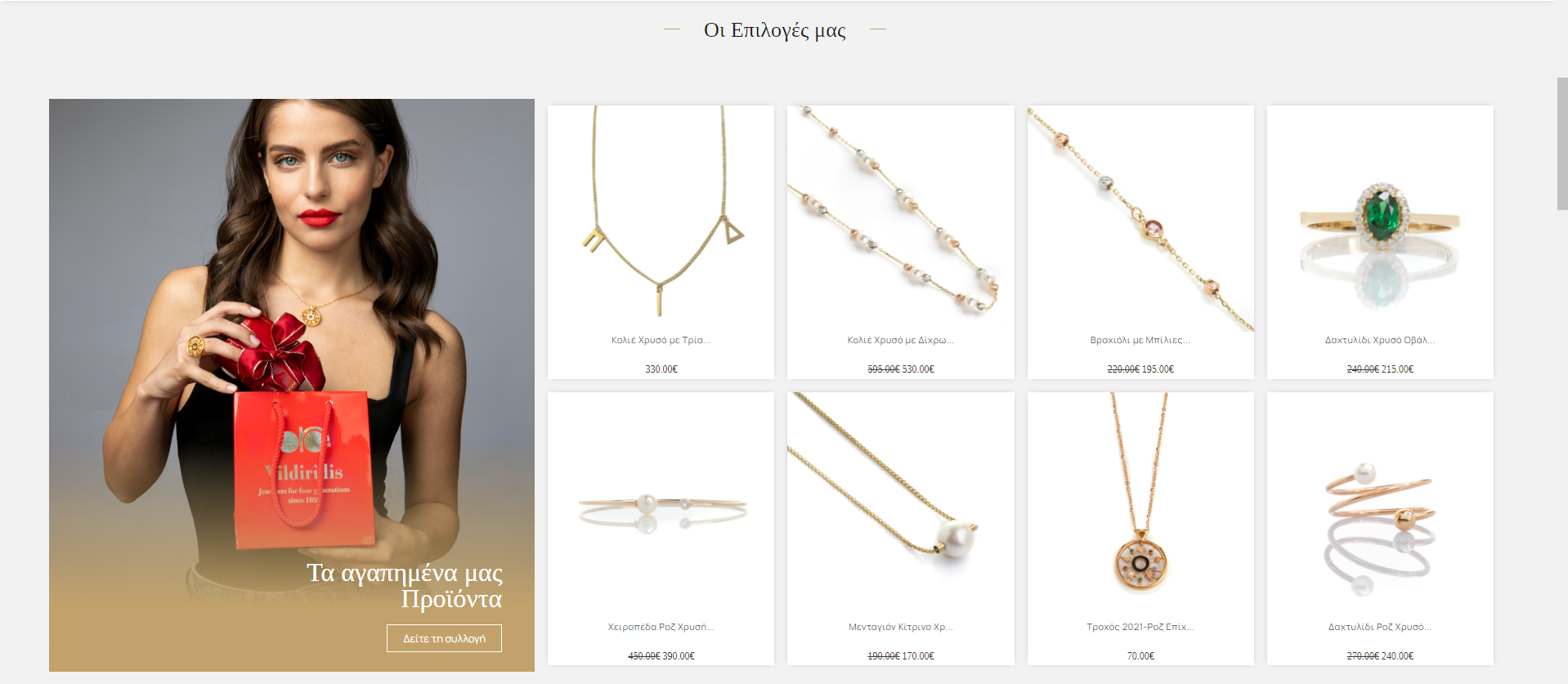1568x684 pixels.
Task: Click the "Βραχιόλι με Μπίλιες..." product title
Action: [1140, 340]
